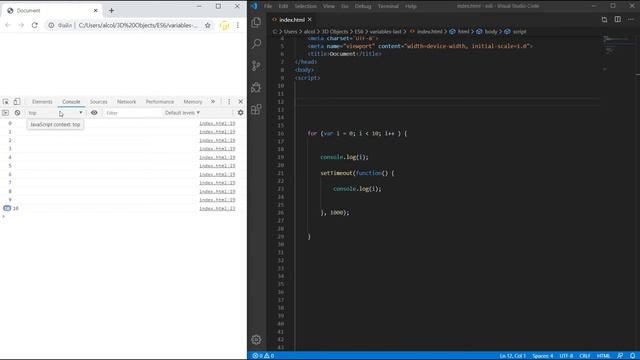Switch to the Memory tab
Viewport: 640px width, 360px height.
coord(193,102)
